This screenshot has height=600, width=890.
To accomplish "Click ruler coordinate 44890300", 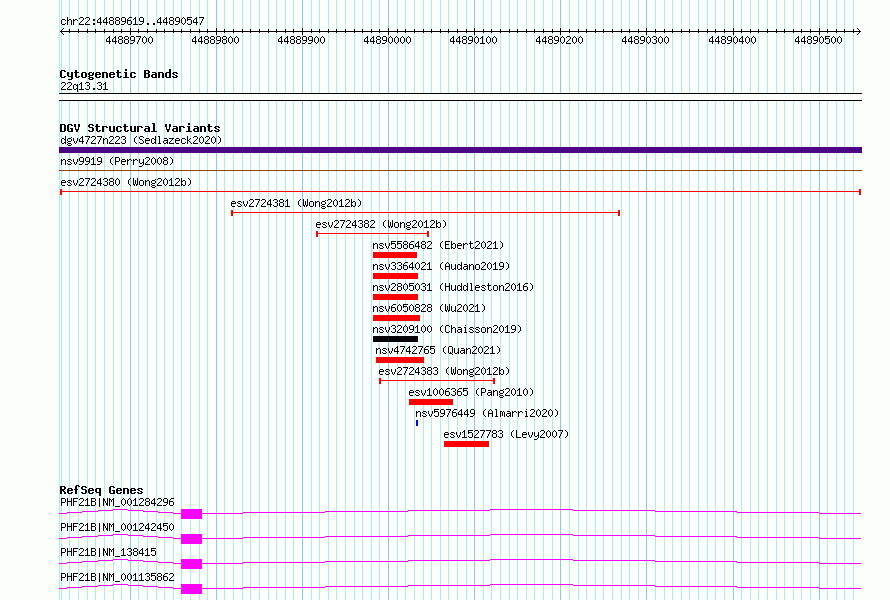I will [645, 40].
